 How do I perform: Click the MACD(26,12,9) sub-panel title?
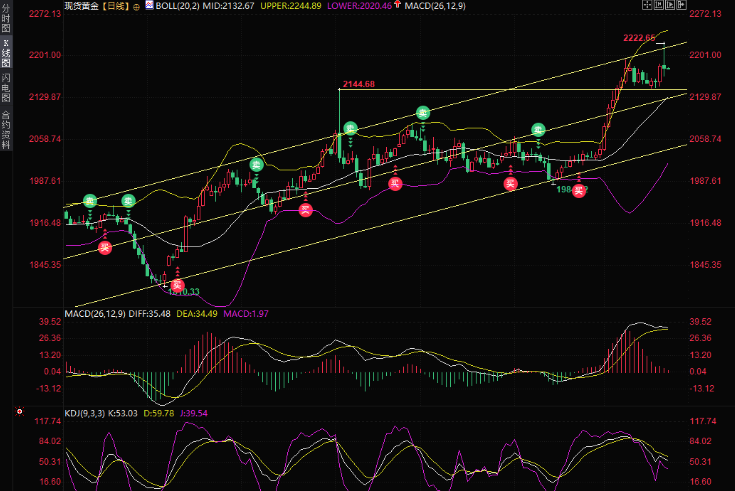[x=95, y=314]
